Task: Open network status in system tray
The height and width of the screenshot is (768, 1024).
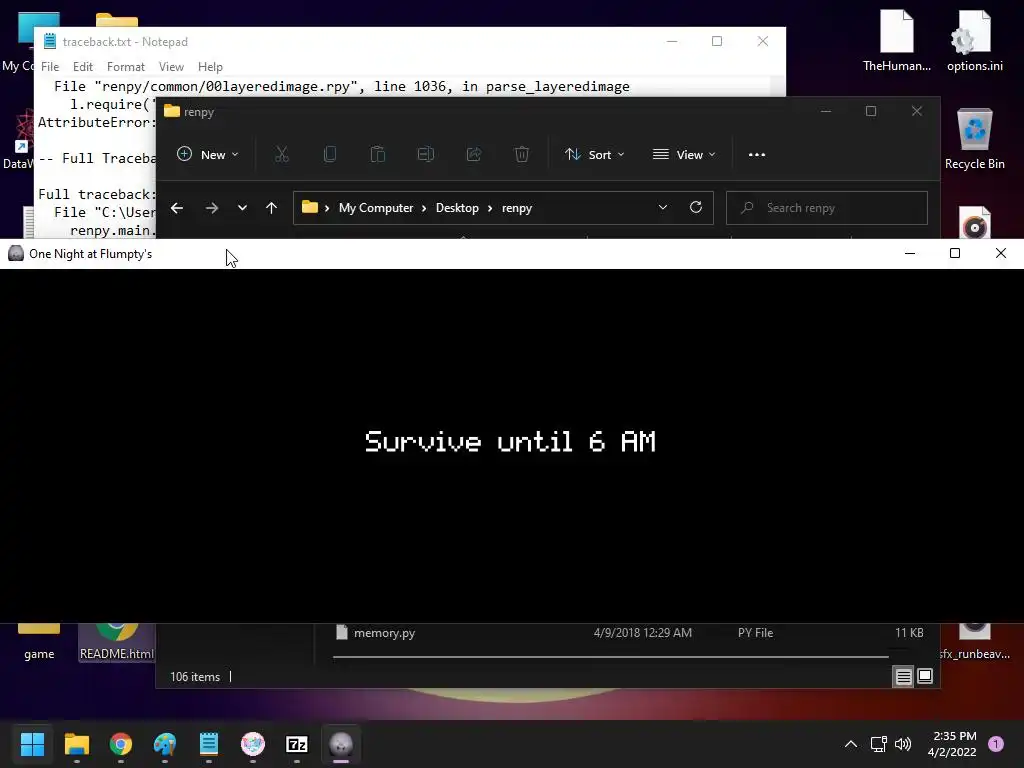Action: (x=878, y=744)
